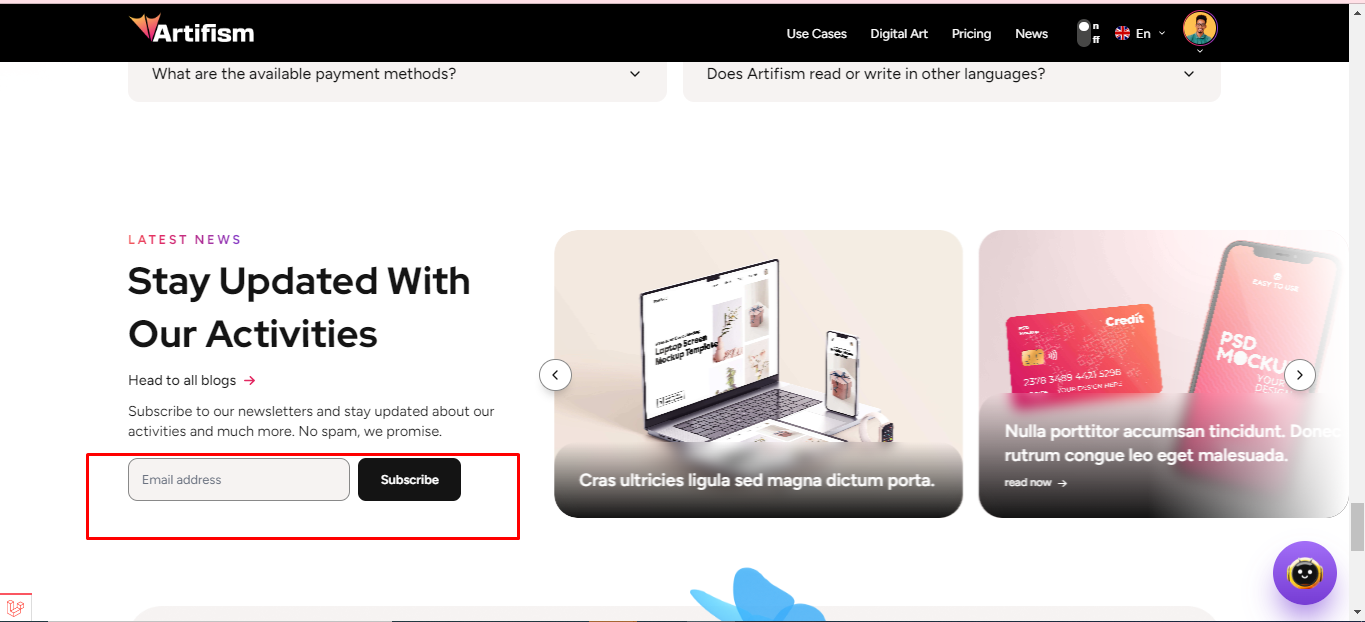Follow the Head to all blogs link
Image resolution: width=1365 pixels, height=622 pixels.
182,380
